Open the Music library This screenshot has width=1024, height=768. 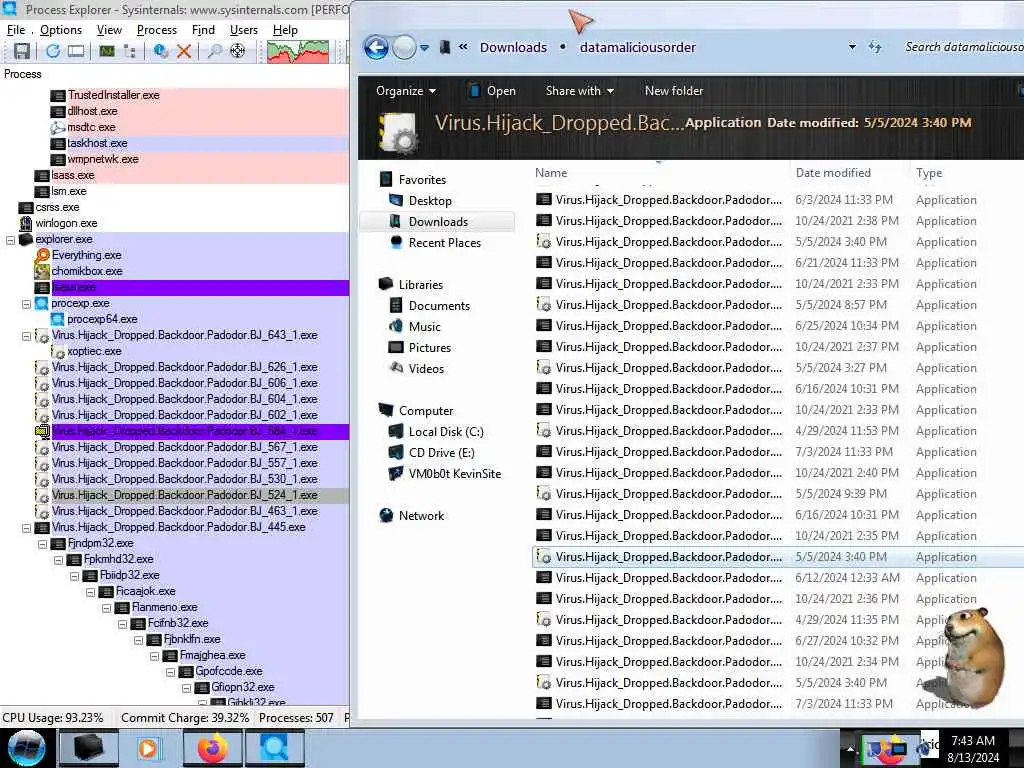pyautogui.click(x=424, y=327)
